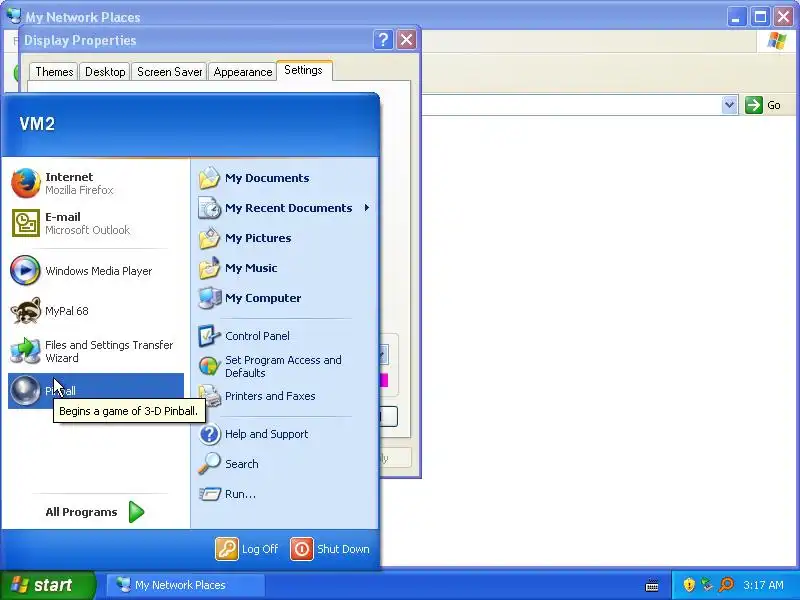This screenshot has height=600, width=800.
Task: Click the Shut Down text label
Action: coord(343,549)
